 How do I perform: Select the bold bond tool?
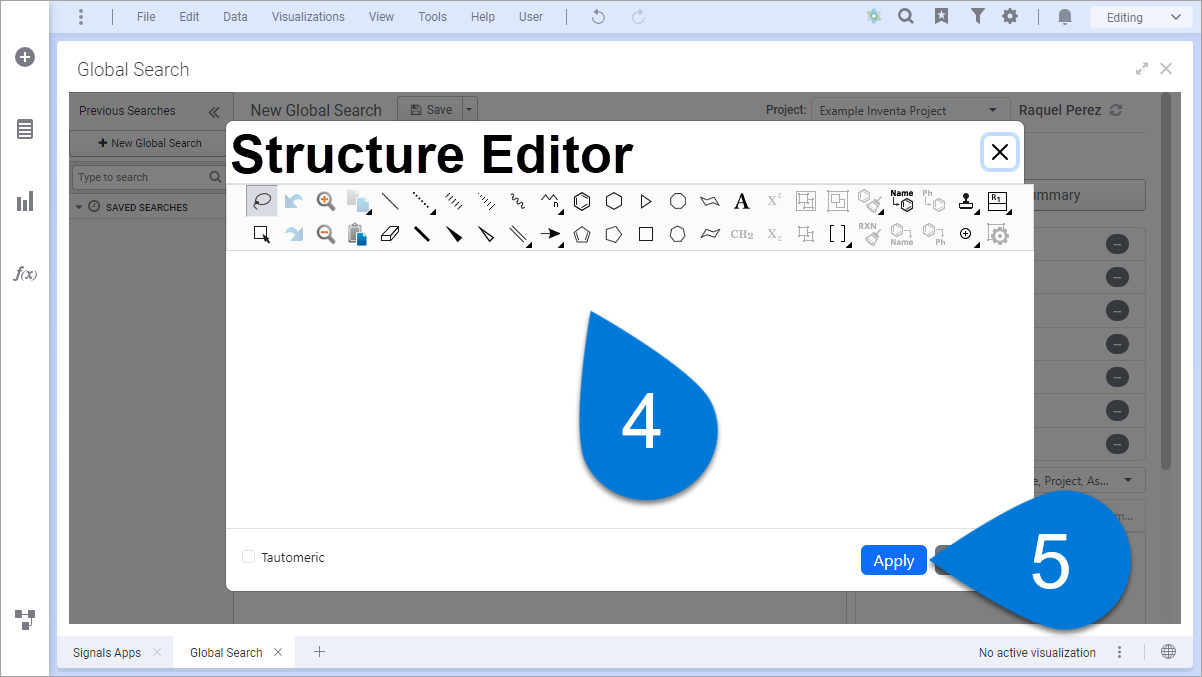[x=422, y=234]
